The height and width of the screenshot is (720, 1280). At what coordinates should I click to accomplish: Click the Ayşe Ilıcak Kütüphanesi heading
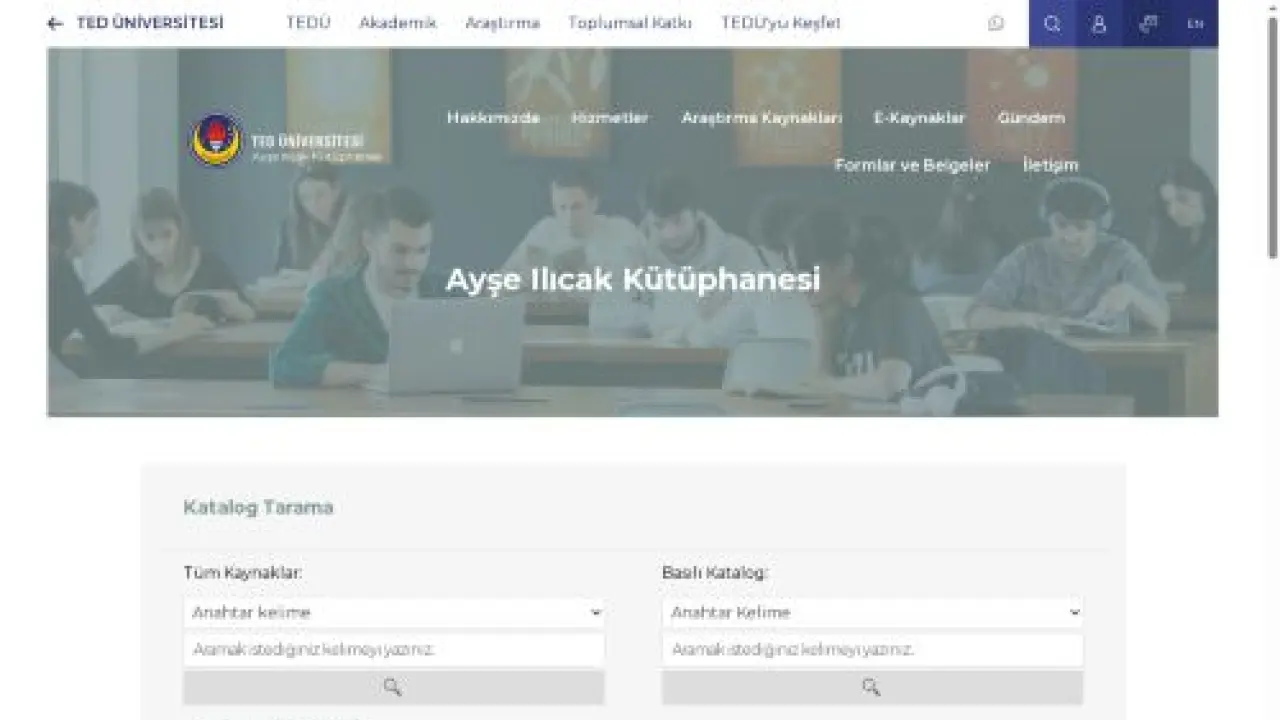click(x=633, y=280)
